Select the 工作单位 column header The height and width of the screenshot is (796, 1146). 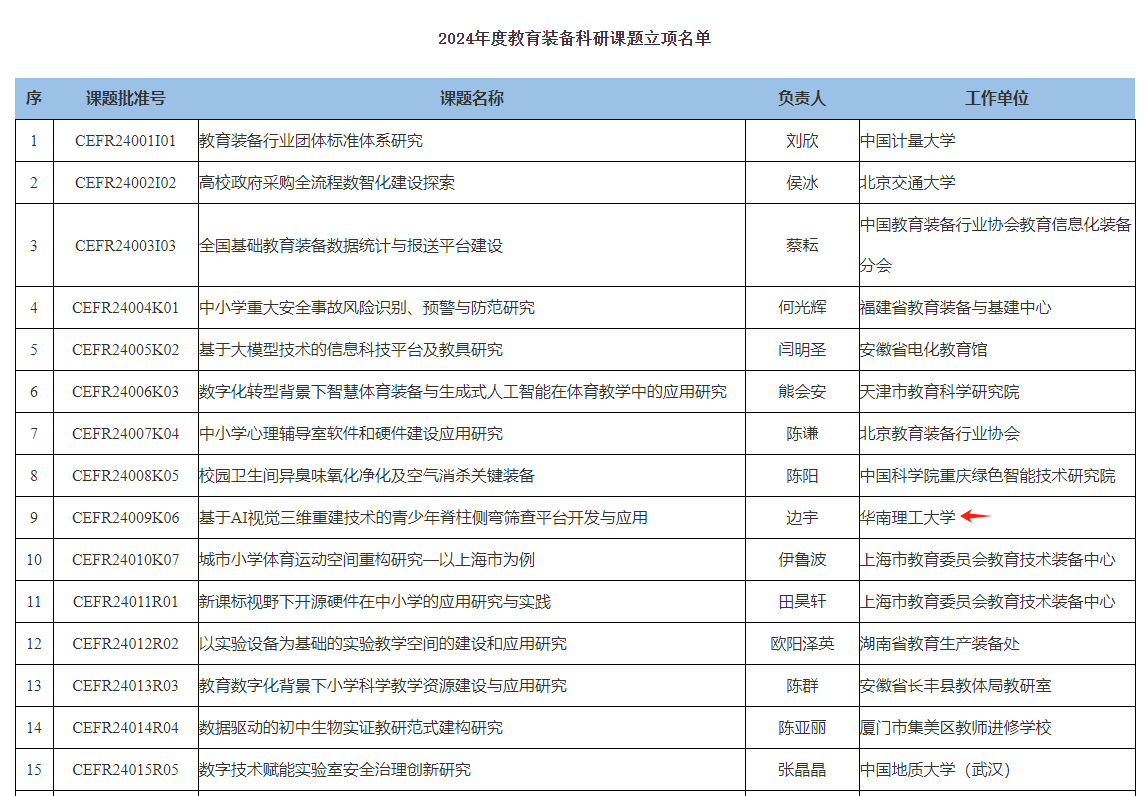(996, 98)
